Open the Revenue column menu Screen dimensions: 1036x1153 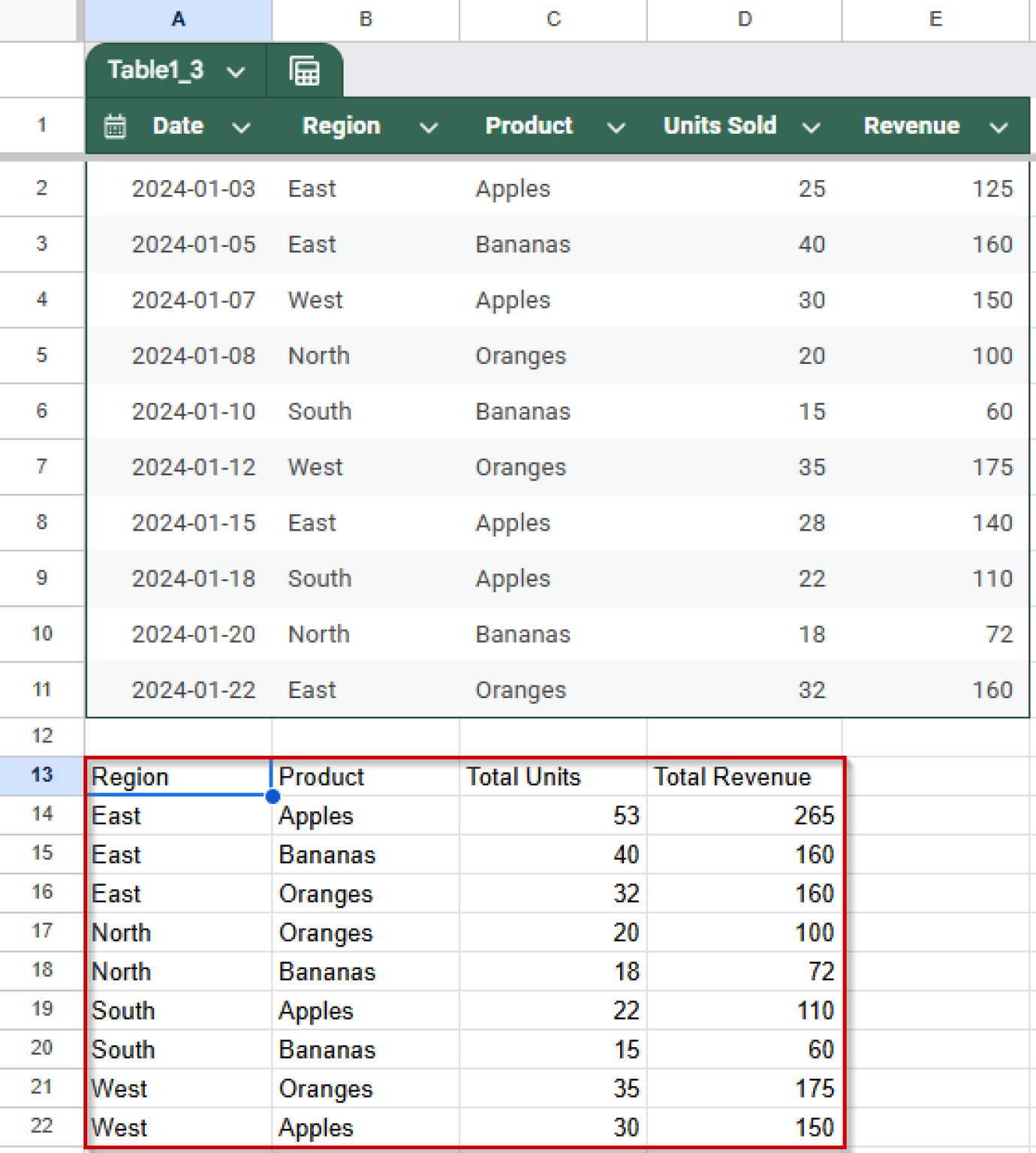click(1000, 128)
